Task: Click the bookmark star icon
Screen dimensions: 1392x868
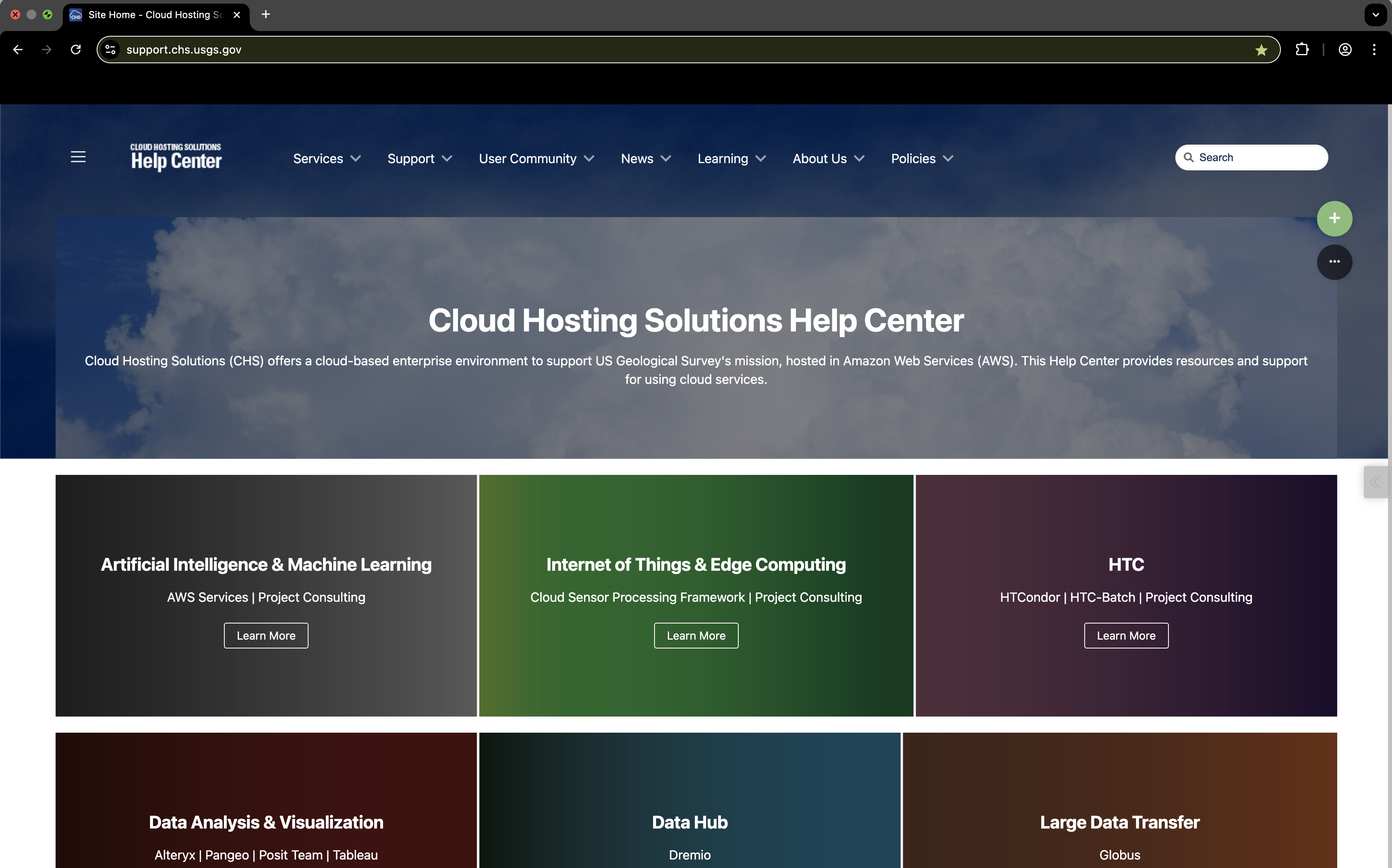Action: (x=1261, y=50)
